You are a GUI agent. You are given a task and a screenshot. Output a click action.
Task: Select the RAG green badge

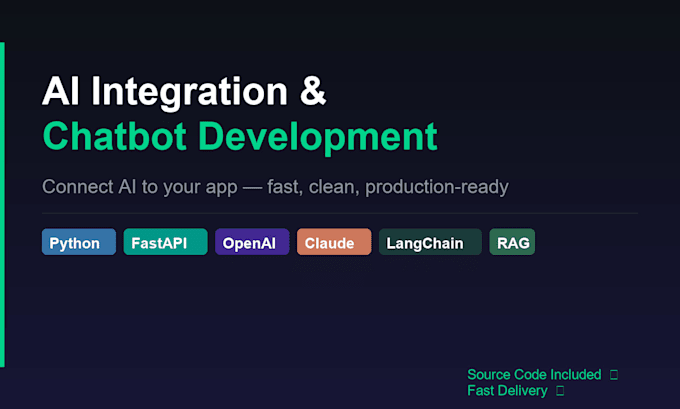[x=512, y=242]
